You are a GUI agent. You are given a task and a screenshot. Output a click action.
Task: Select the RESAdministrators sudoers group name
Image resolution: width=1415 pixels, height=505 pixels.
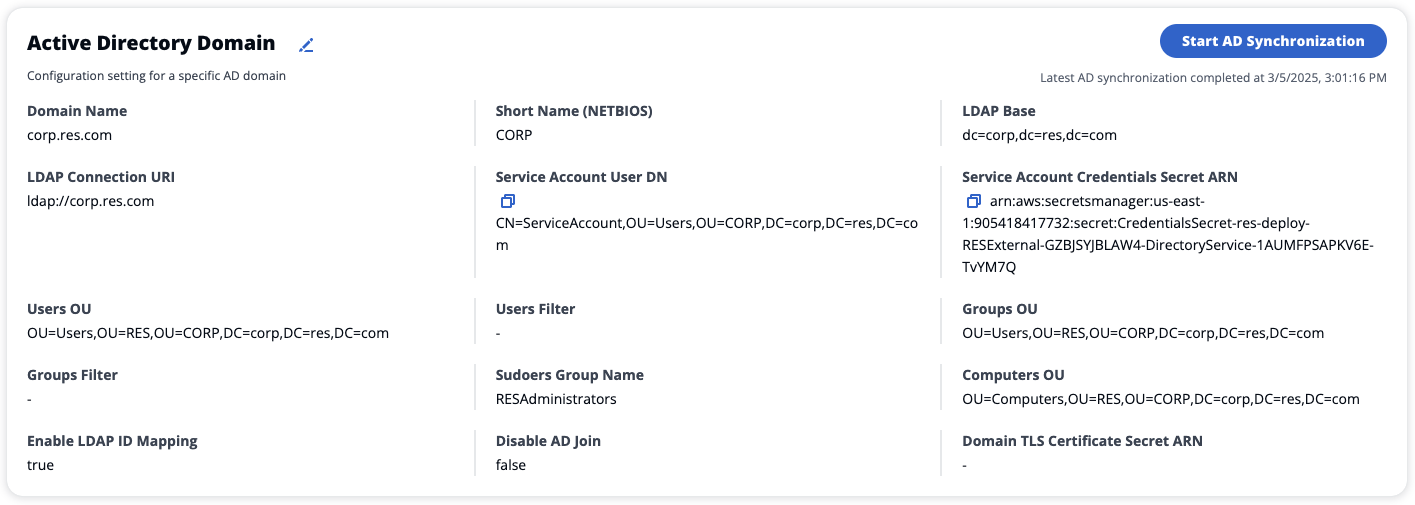click(x=556, y=399)
